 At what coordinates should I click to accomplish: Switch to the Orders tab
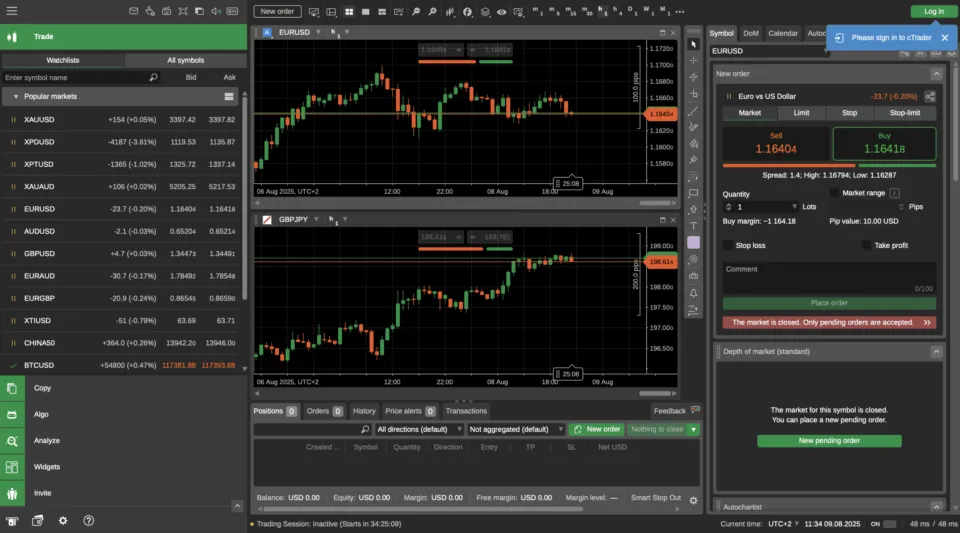pyautogui.click(x=324, y=411)
